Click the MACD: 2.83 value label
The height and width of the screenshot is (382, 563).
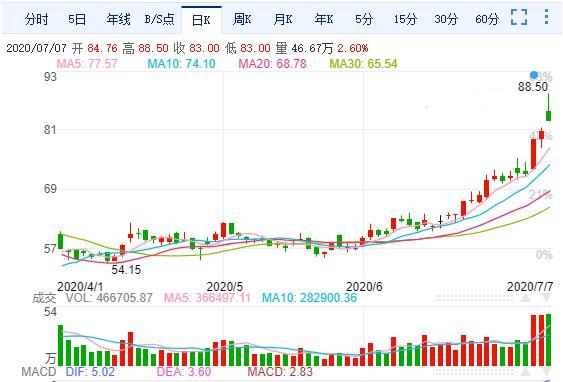280,372
